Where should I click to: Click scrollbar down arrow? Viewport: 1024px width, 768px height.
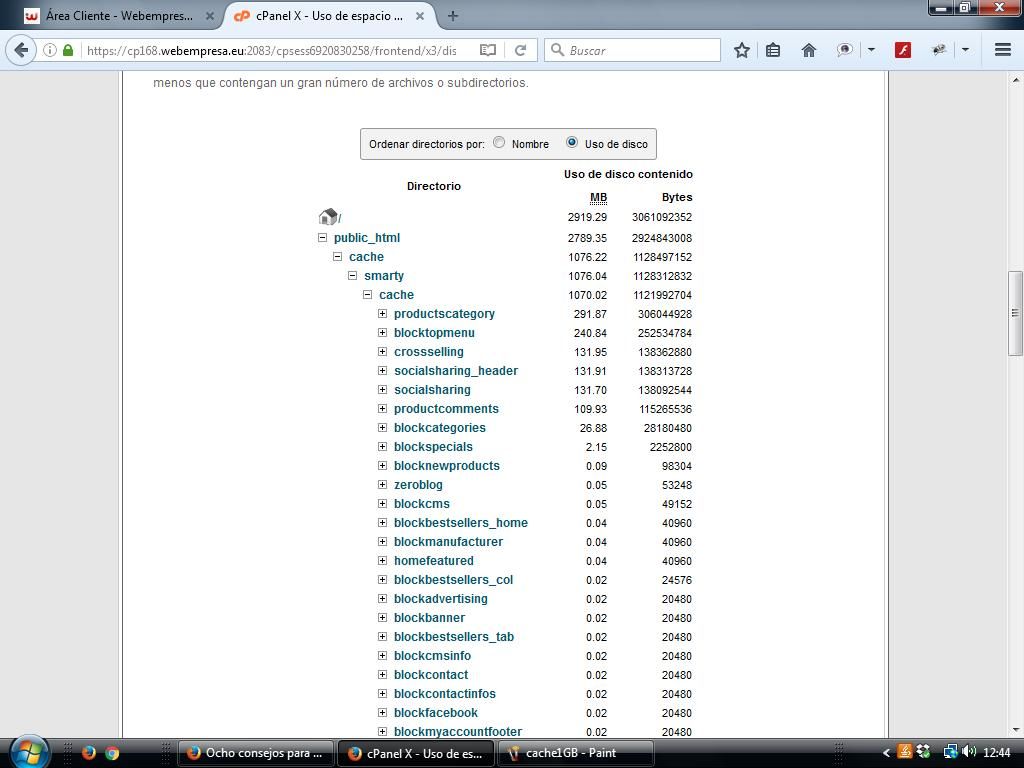click(x=1015, y=729)
